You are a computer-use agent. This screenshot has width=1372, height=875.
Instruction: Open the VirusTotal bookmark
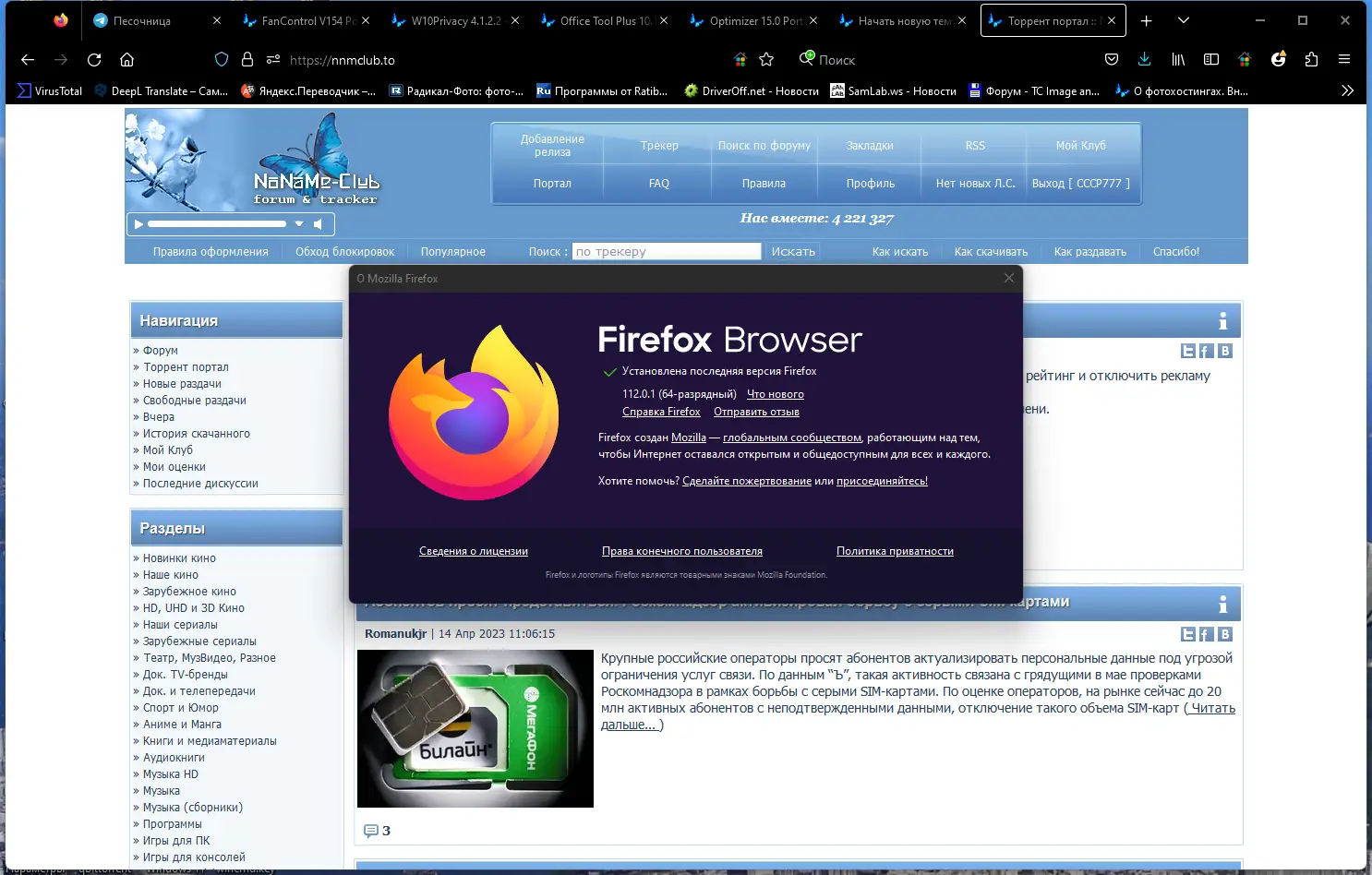coord(50,91)
